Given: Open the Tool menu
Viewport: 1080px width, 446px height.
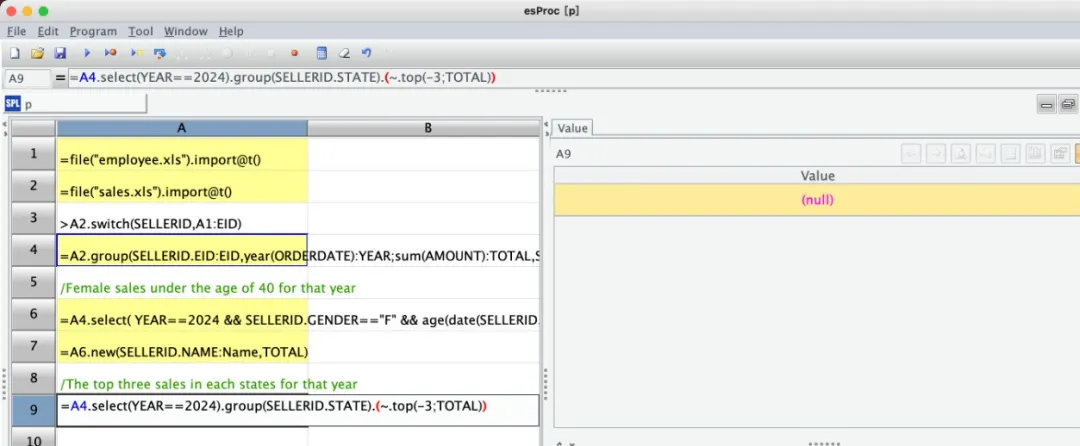Looking at the screenshot, I should coord(141,31).
